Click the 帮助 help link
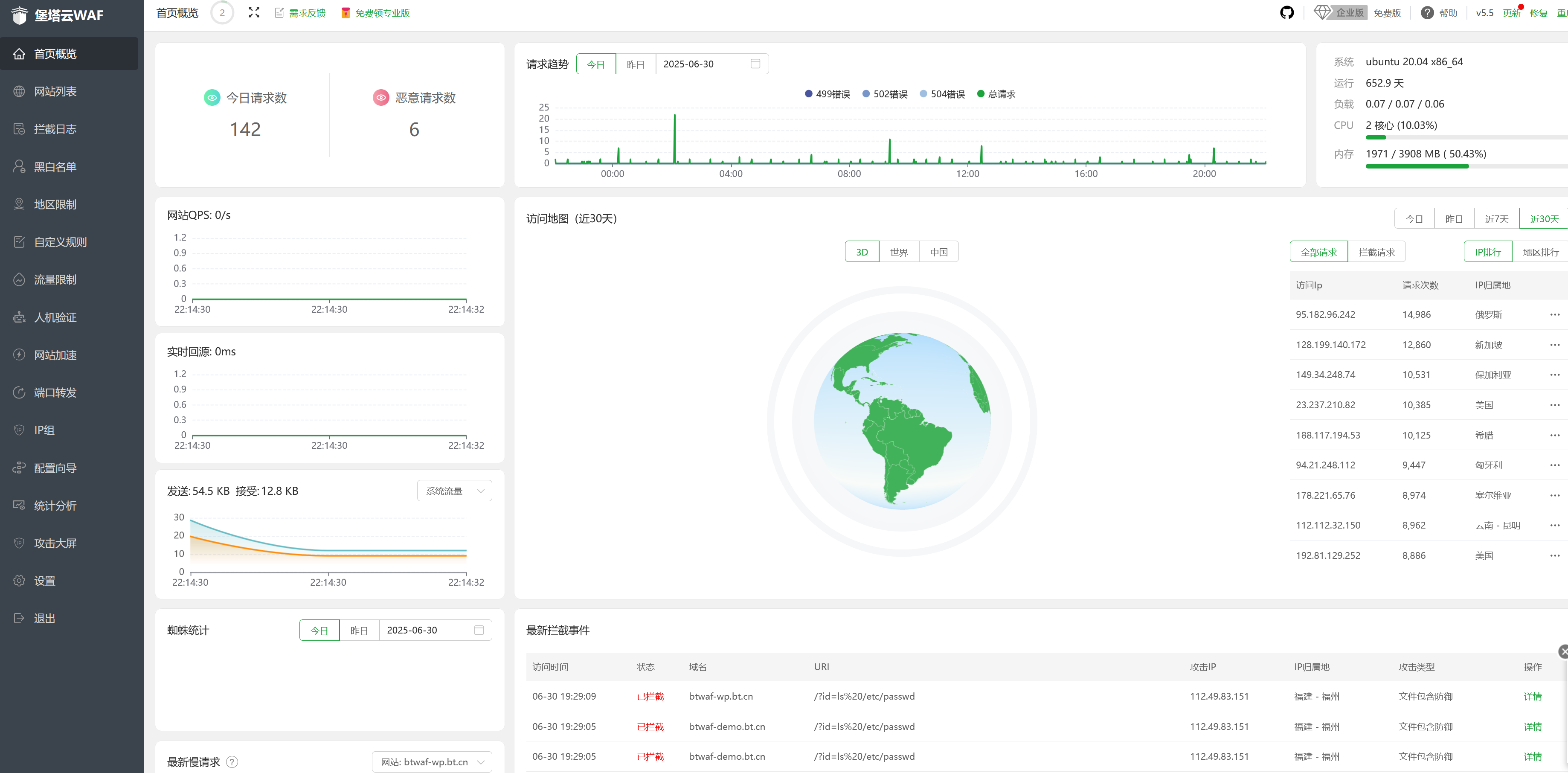The width and height of the screenshot is (1568, 773). click(1448, 13)
